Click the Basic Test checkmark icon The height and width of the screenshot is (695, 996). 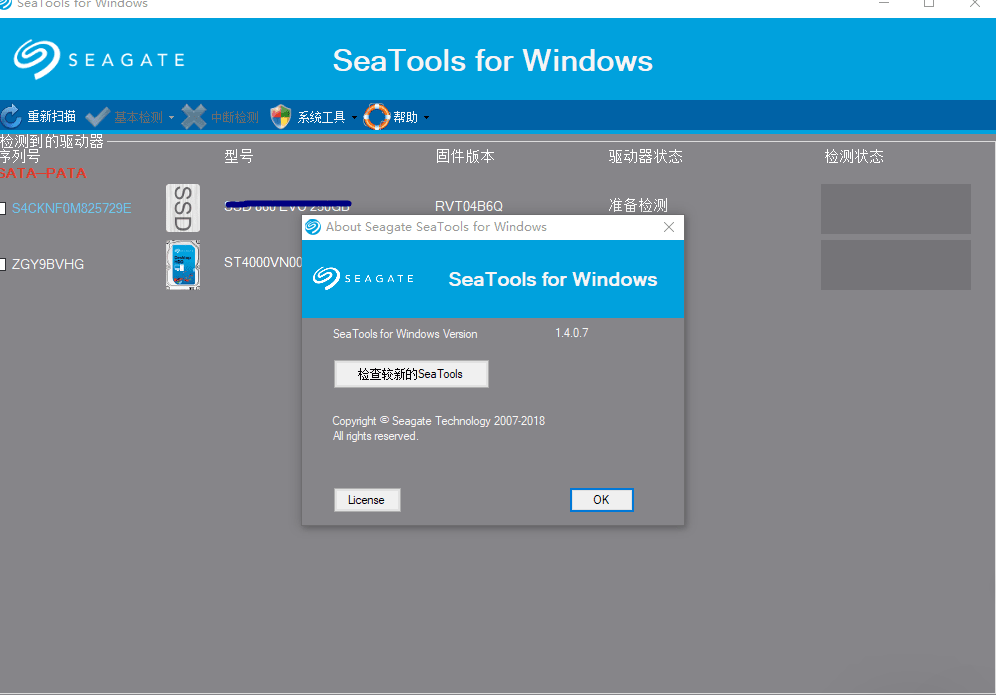pos(97,116)
